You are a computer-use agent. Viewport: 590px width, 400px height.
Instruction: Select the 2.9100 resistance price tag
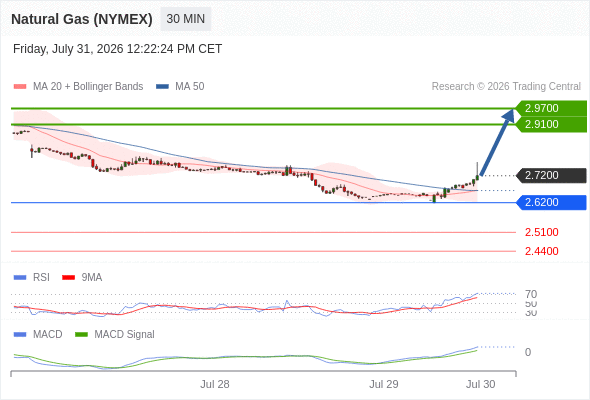[x=552, y=125]
